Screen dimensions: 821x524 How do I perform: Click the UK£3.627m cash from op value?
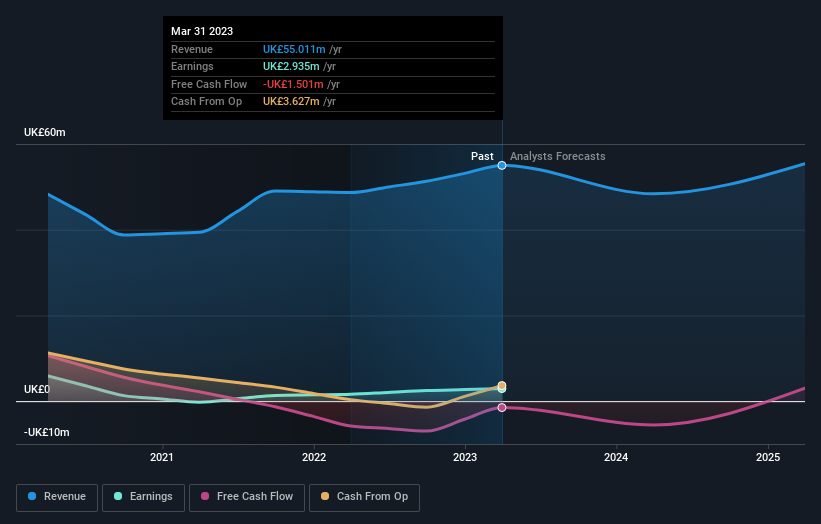(x=291, y=102)
